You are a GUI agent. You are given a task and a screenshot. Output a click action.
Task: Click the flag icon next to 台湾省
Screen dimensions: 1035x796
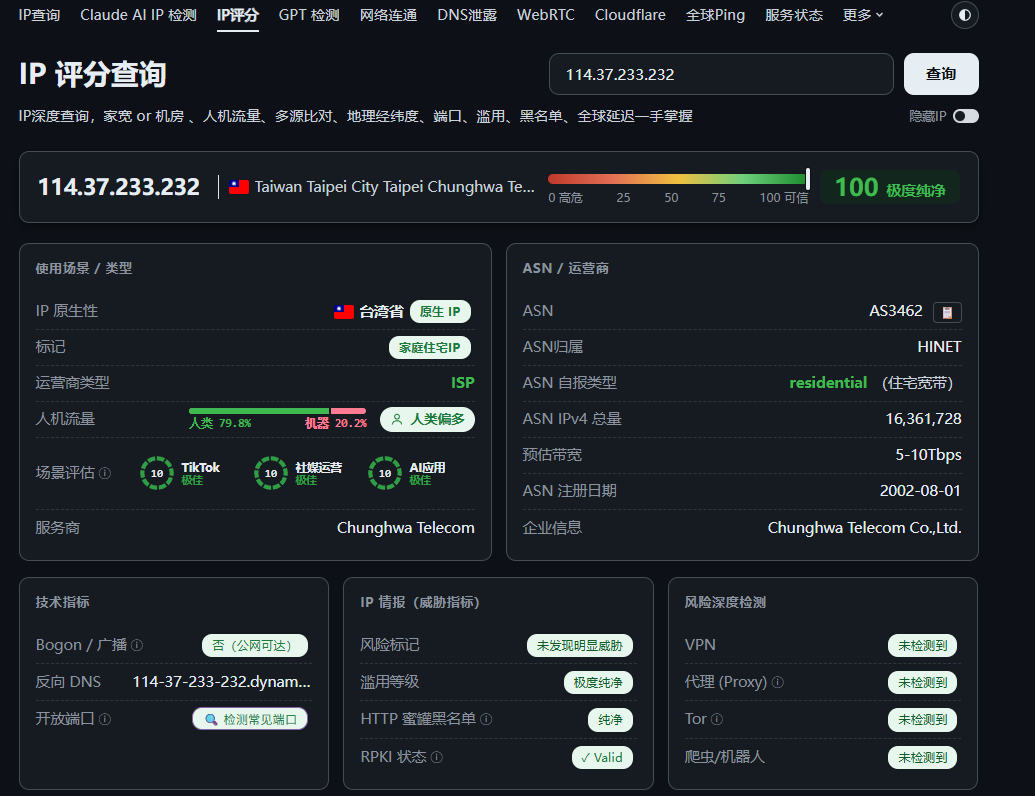[x=344, y=312]
